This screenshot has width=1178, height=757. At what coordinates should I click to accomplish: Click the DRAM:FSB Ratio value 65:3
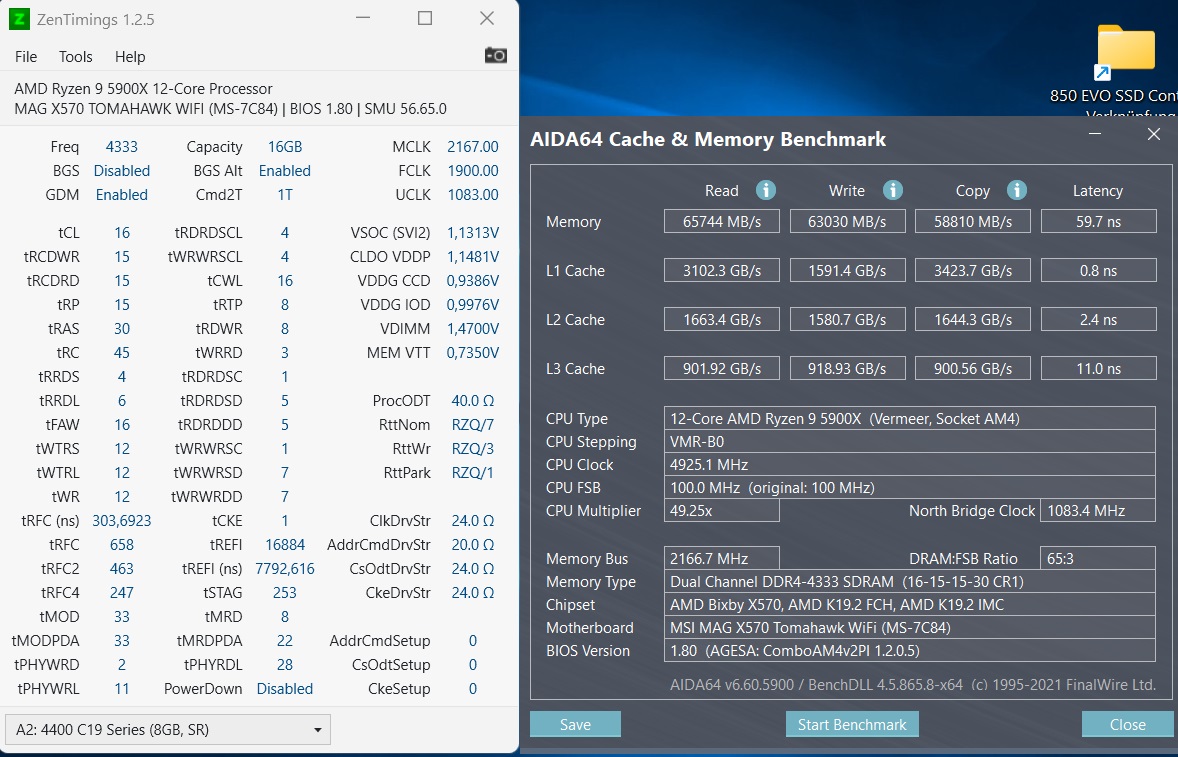coord(1098,558)
